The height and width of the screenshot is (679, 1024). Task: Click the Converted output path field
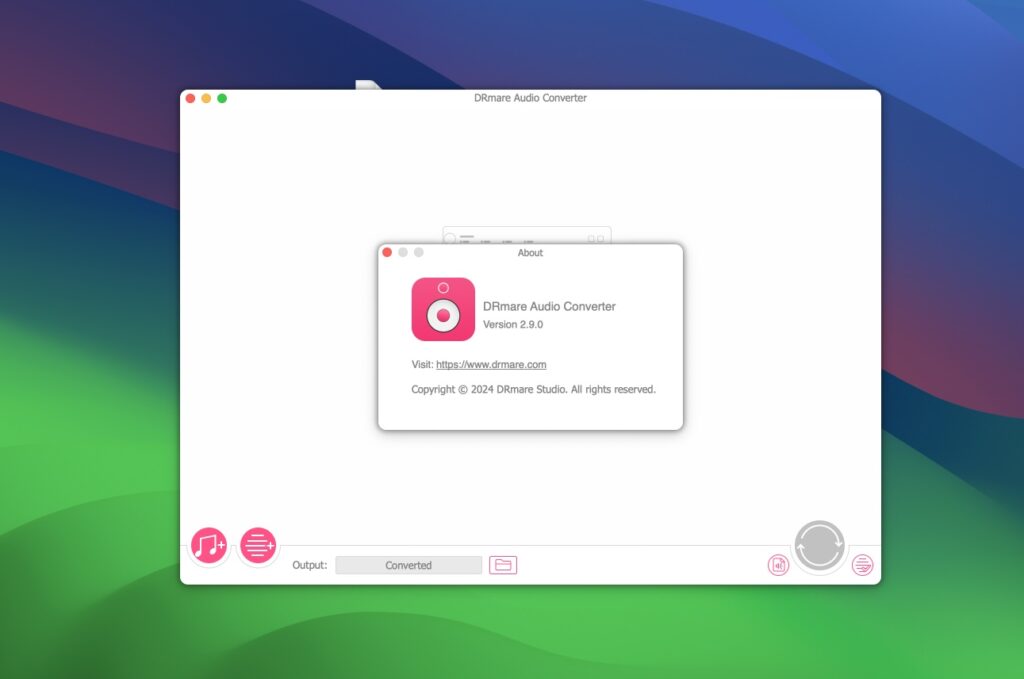408,564
